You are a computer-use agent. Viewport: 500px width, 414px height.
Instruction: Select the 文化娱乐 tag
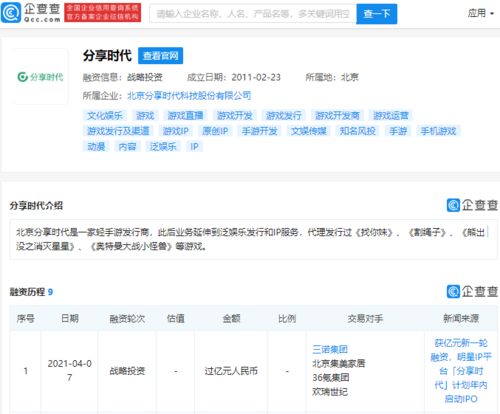pyautogui.click(x=105, y=116)
